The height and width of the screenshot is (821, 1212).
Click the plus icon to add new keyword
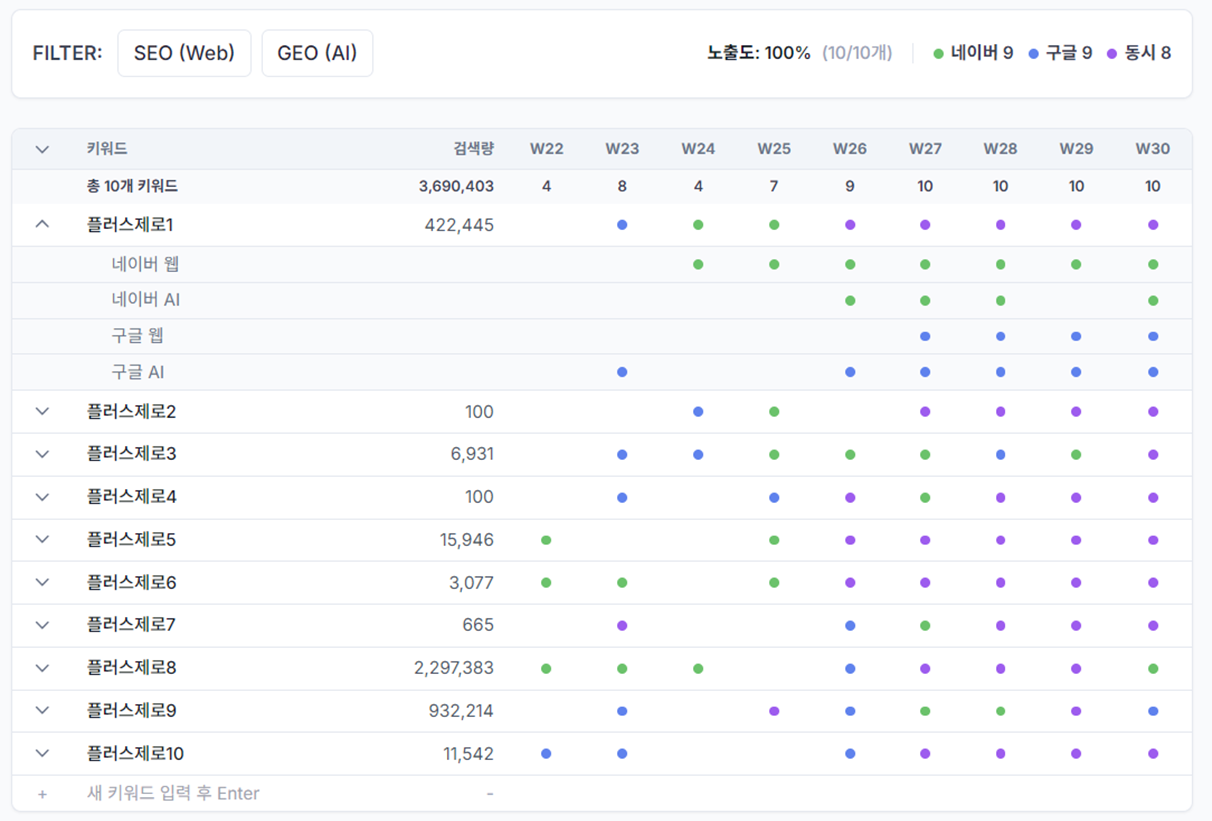pos(42,794)
